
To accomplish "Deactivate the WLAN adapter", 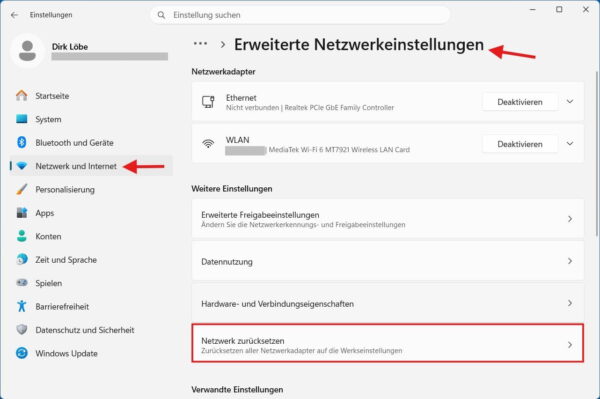I will pos(520,144).
